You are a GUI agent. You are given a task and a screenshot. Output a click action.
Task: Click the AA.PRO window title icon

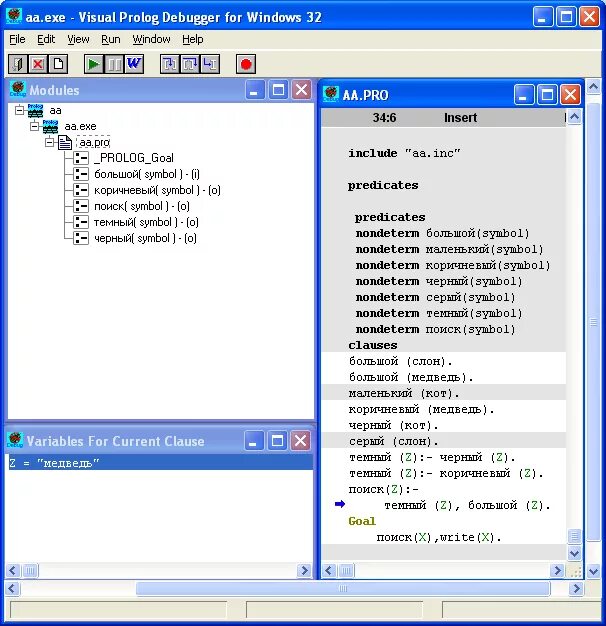pyautogui.click(x=331, y=94)
